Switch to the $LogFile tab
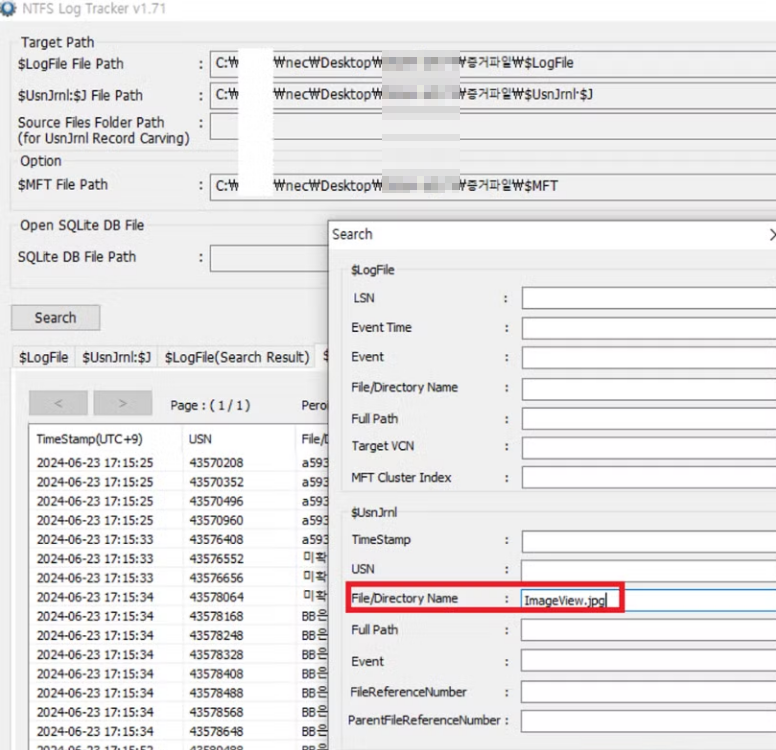Viewport: 776px width, 750px height. pyautogui.click(x=44, y=357)
